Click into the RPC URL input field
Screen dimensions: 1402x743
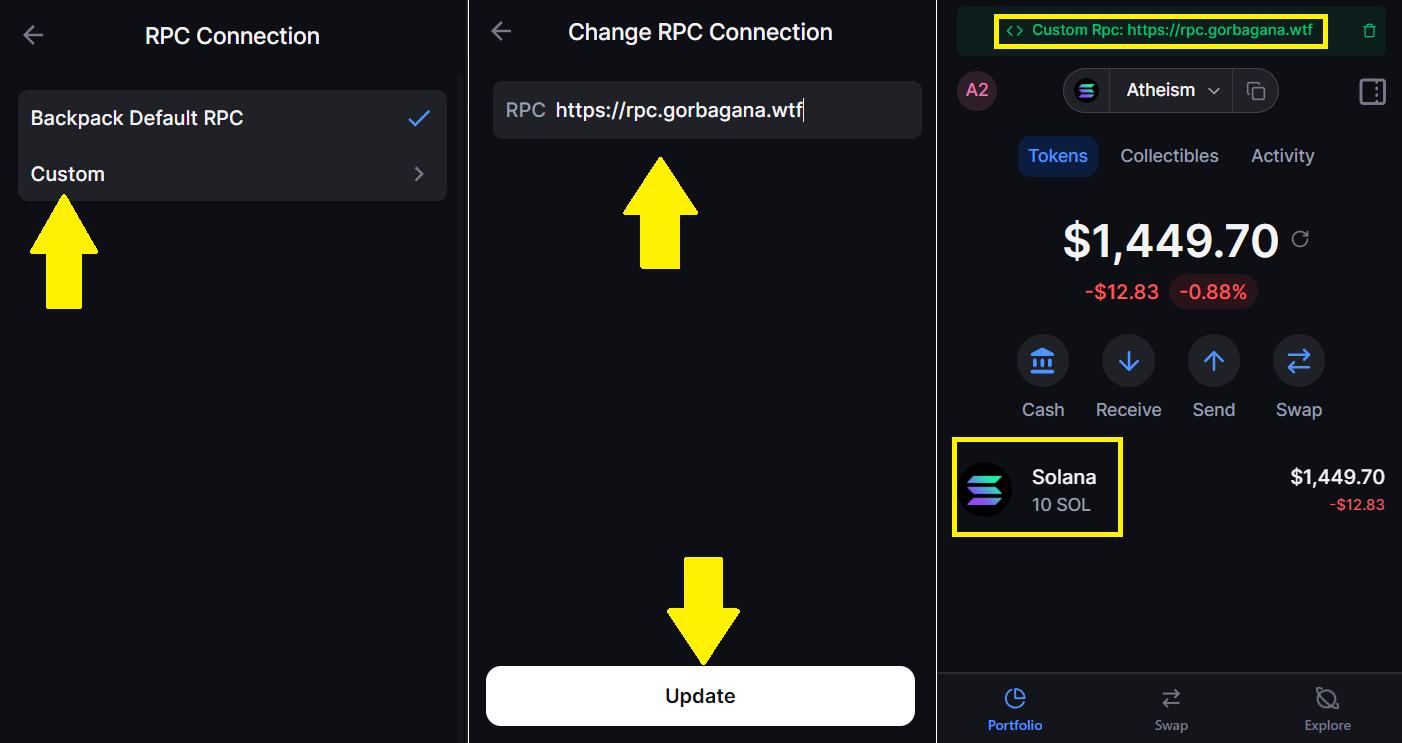pyautogui.click(x=707, y=110)
